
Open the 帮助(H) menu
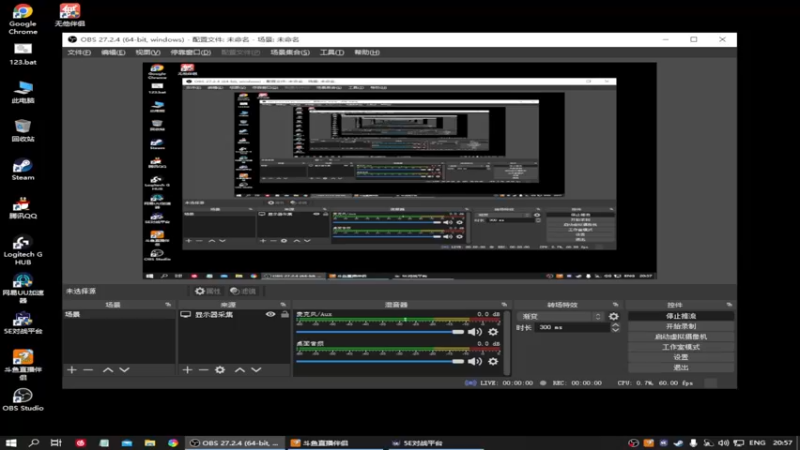pyautogui.click(x=367, y=53)
